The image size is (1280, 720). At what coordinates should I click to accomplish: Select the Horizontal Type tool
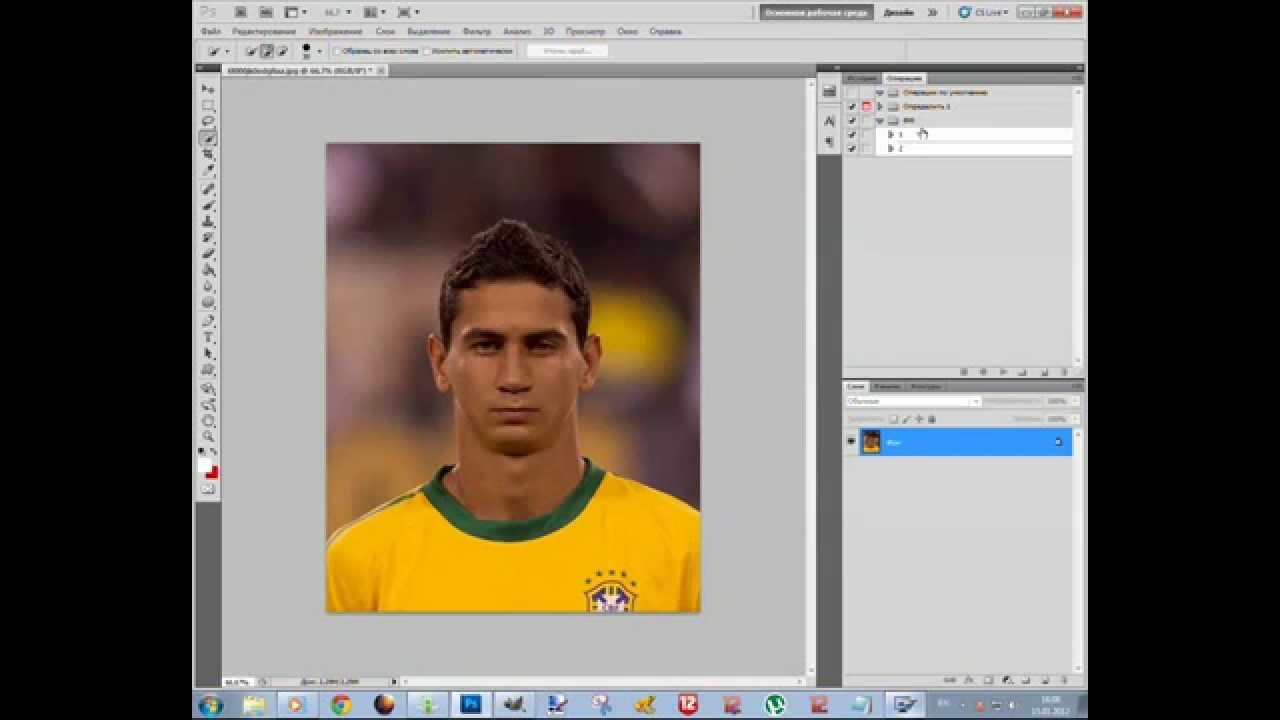click(208, 337)
